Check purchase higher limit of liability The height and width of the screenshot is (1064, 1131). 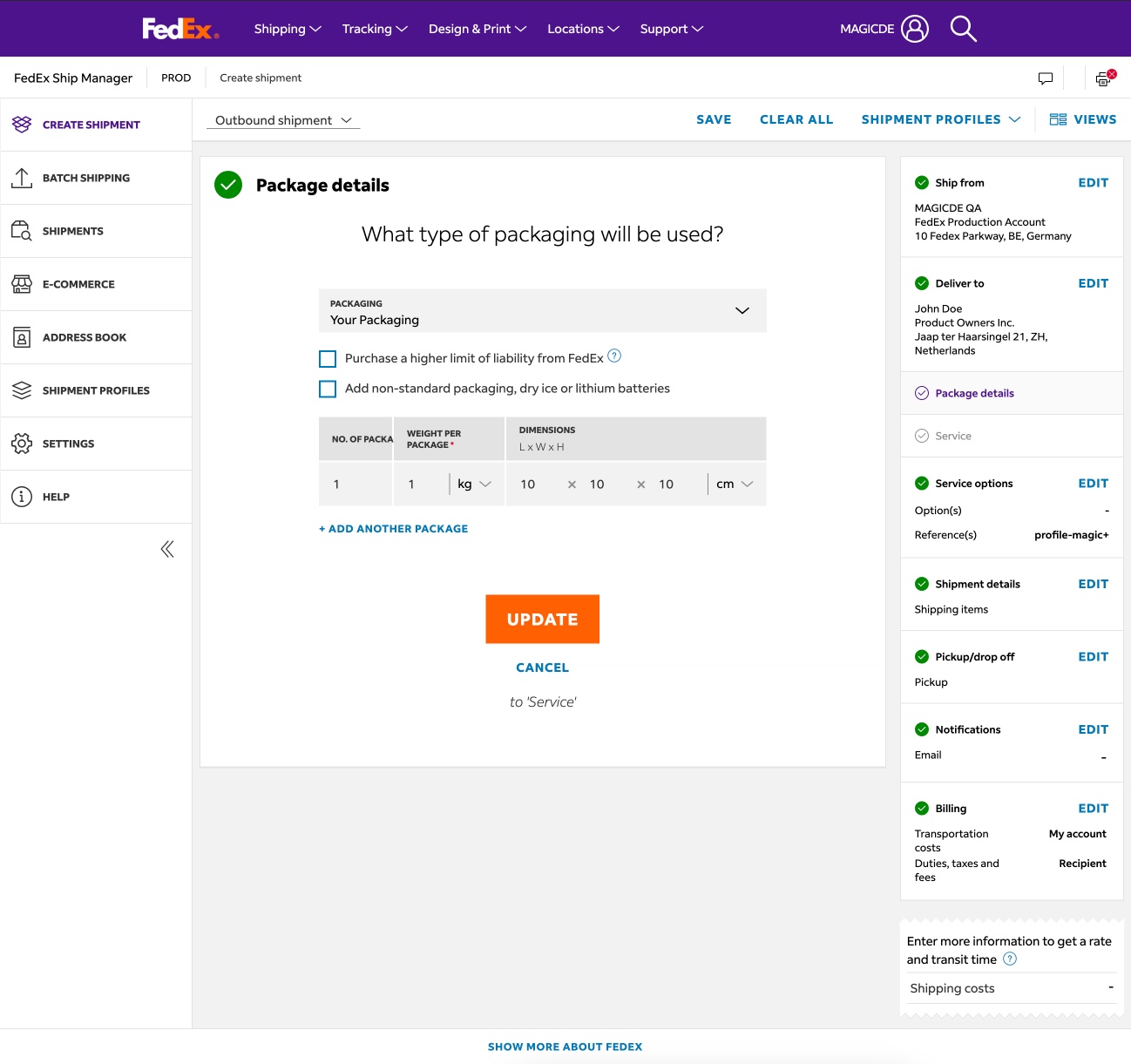(328, 358)
